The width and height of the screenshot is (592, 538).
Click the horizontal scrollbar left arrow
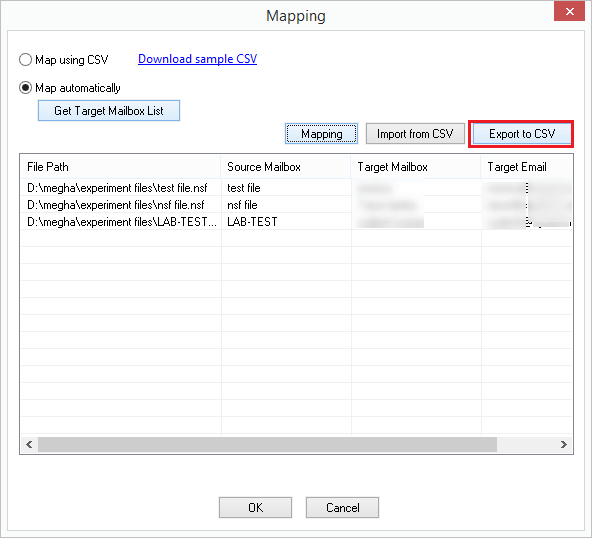[x=29, y=444]
